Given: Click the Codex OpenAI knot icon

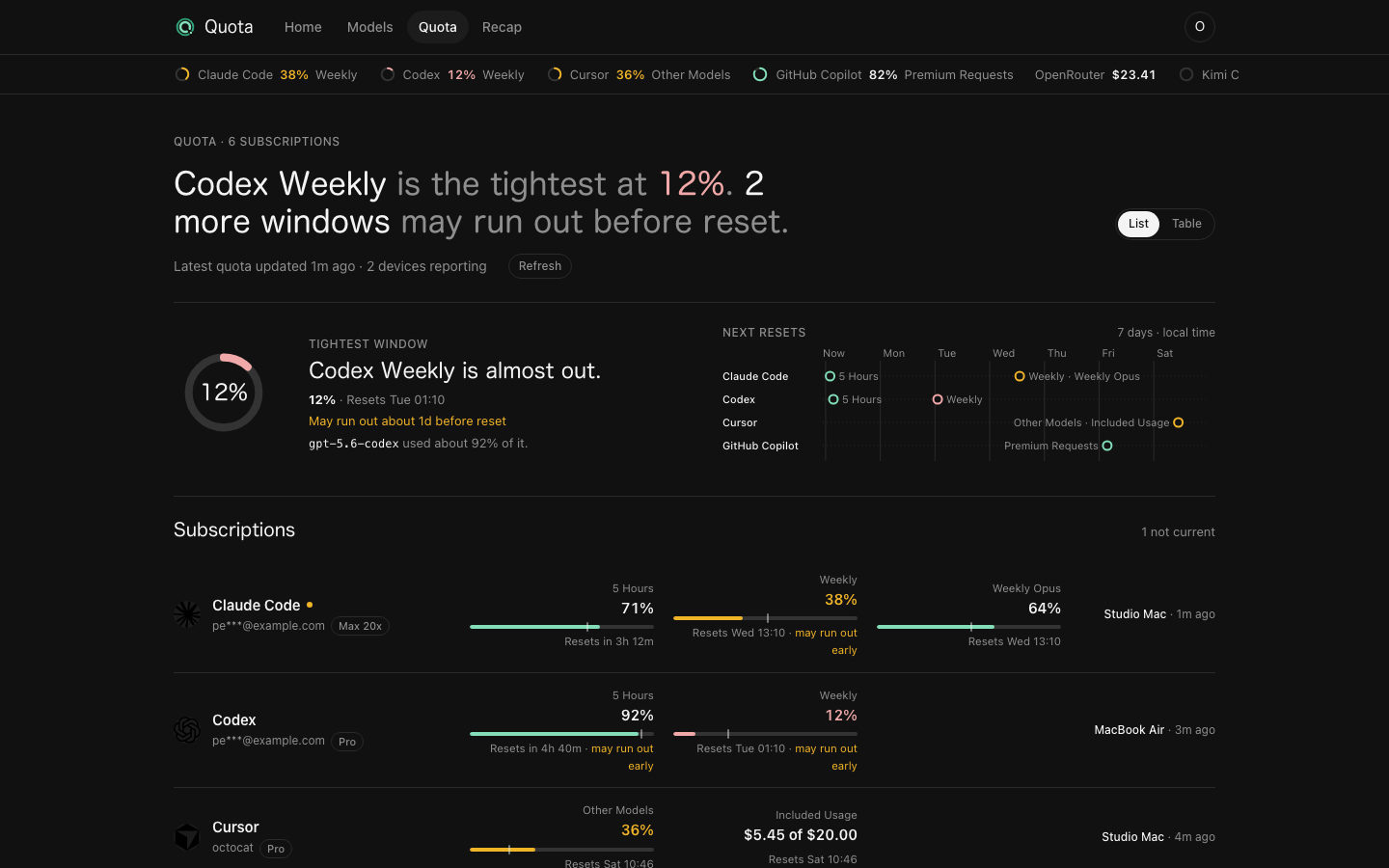Looking at the screenshot, I should (x=187, y=729).
